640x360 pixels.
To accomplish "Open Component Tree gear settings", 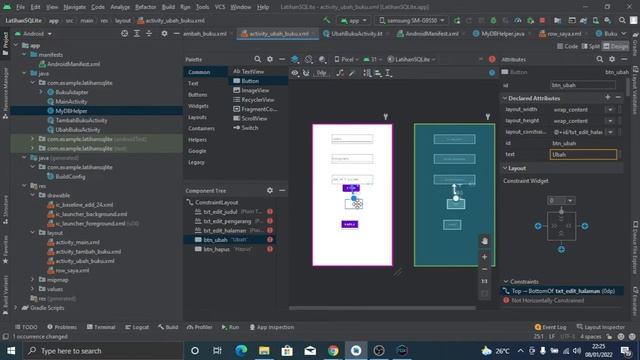I will (270, 191).
